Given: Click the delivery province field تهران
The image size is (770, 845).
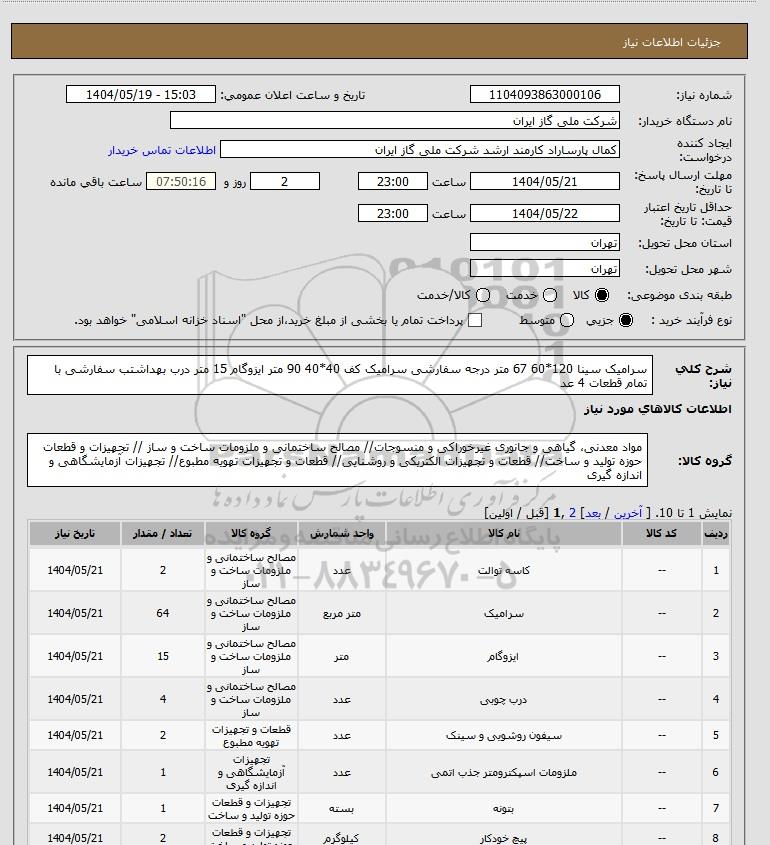Looking at the screenshot, I should click(x=545, y=243).
